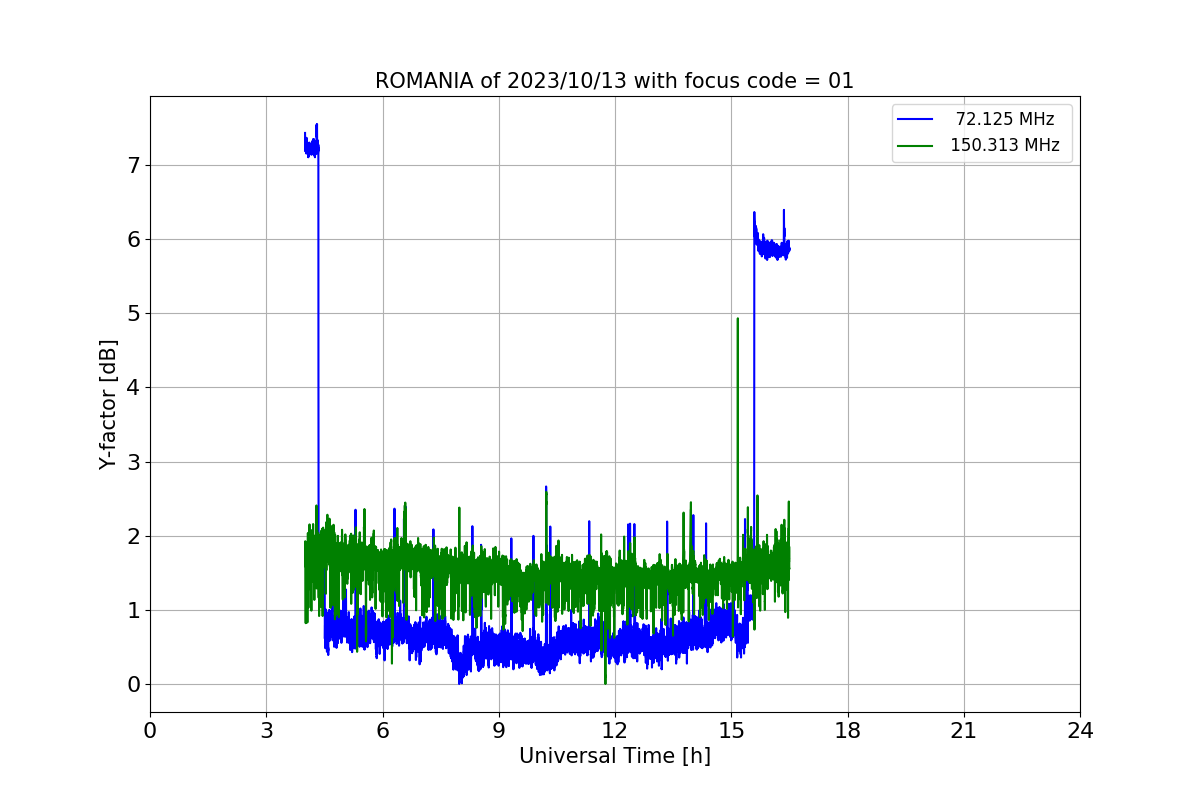Click x-axis tick label '12'

615,731
